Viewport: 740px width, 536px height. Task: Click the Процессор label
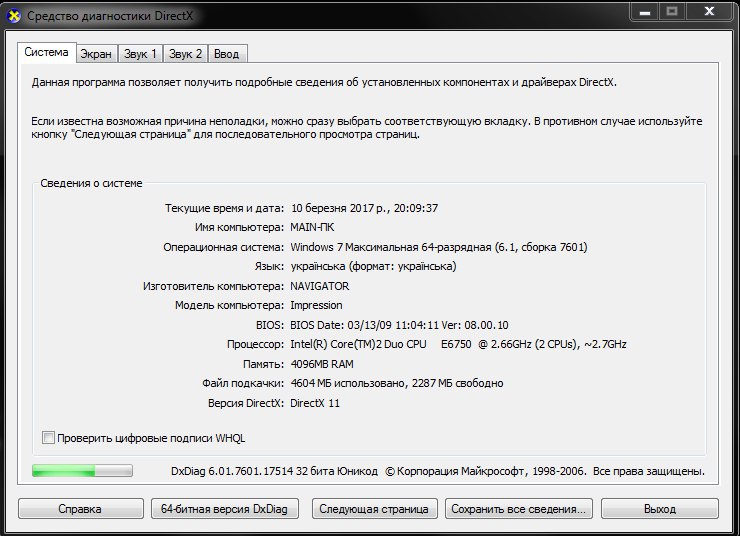(255, 344)
